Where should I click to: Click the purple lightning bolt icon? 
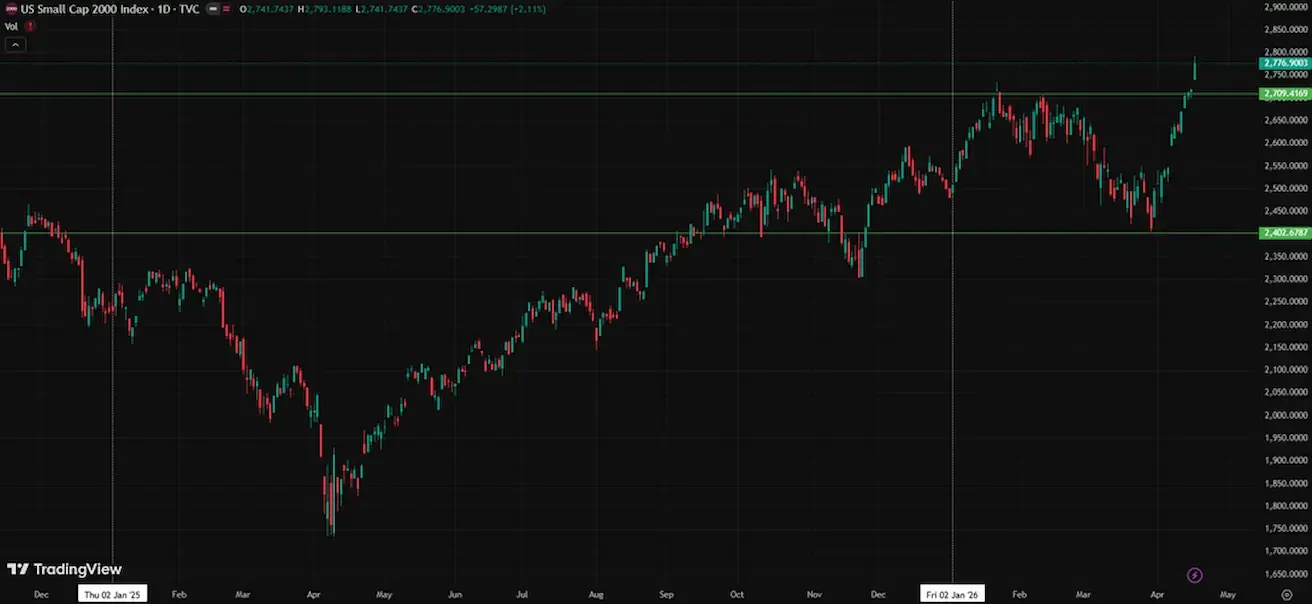[x=1194, y=575]
